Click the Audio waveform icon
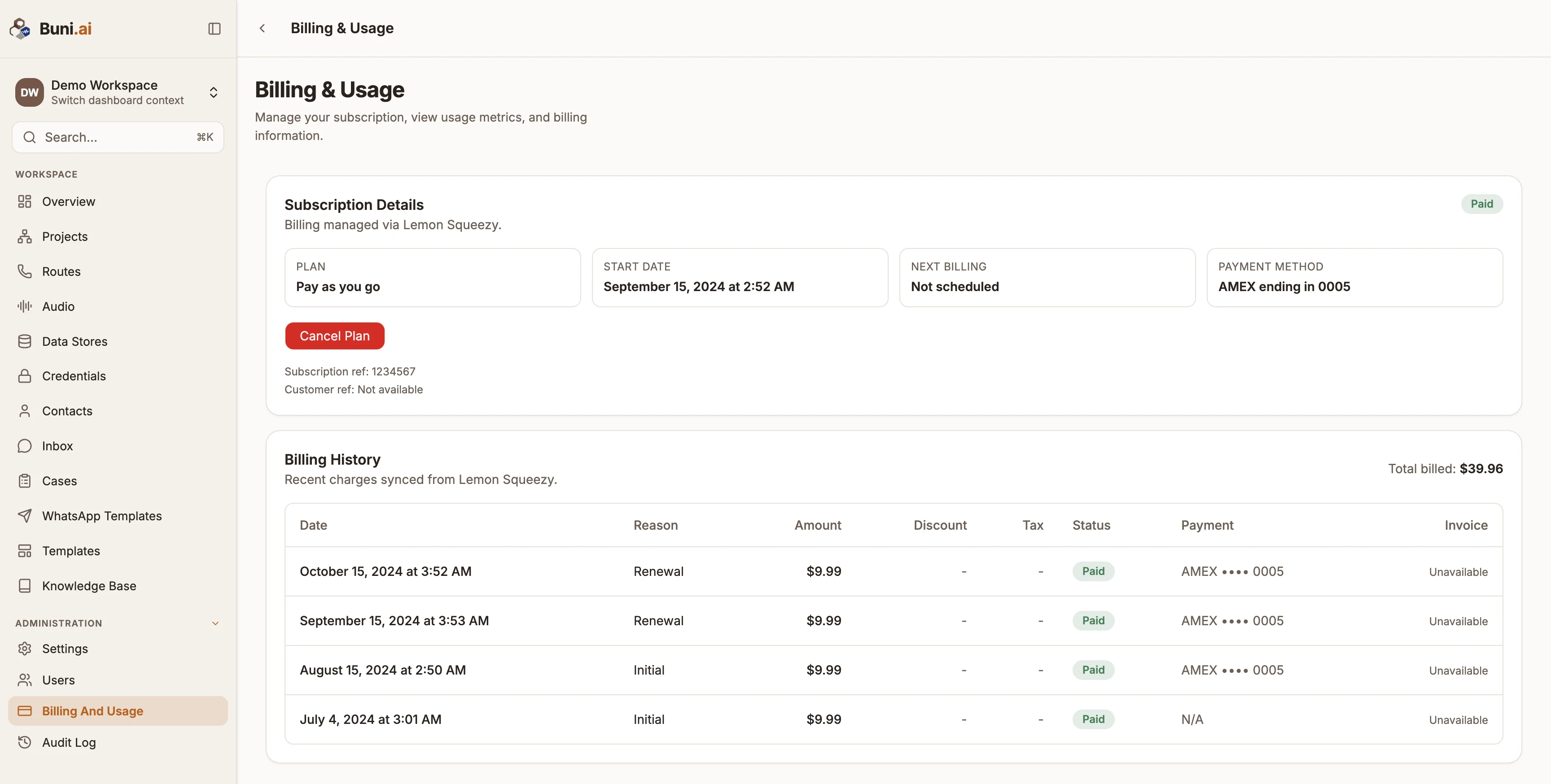The width and height of the screenshot is (1551, 784). coord(25,306)
